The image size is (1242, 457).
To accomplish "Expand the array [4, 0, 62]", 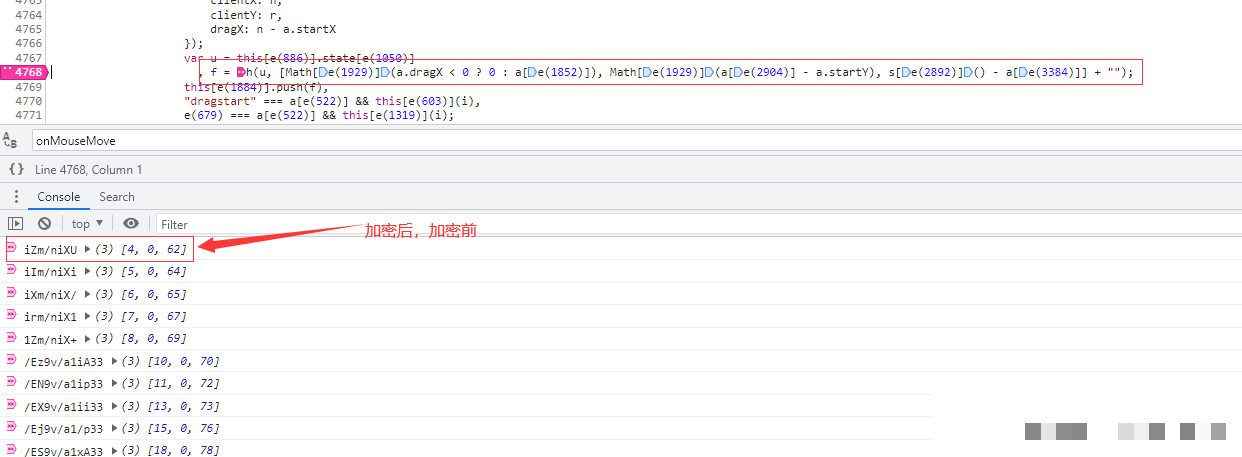I will 87,249.
